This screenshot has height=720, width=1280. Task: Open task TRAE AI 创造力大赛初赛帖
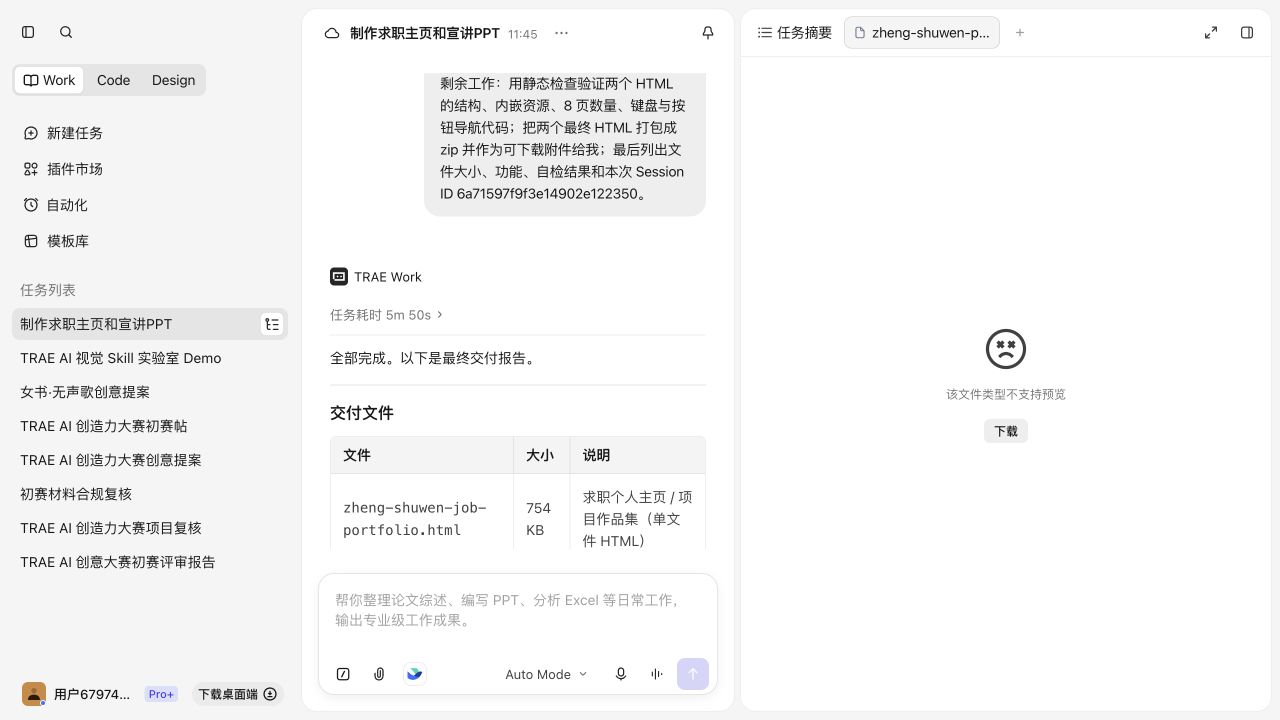coord(150,426)
